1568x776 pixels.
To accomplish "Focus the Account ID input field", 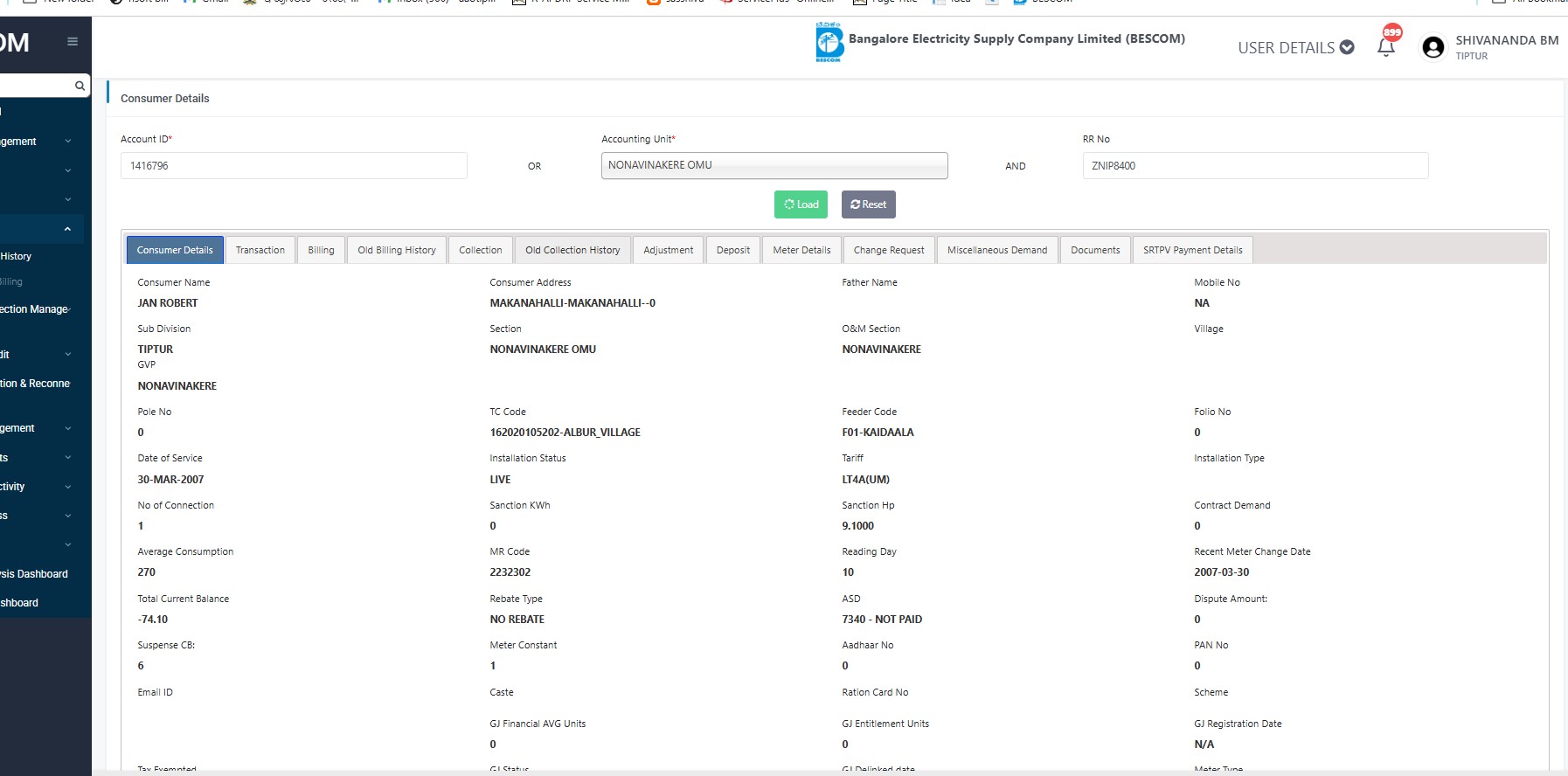I will point(294,166).
